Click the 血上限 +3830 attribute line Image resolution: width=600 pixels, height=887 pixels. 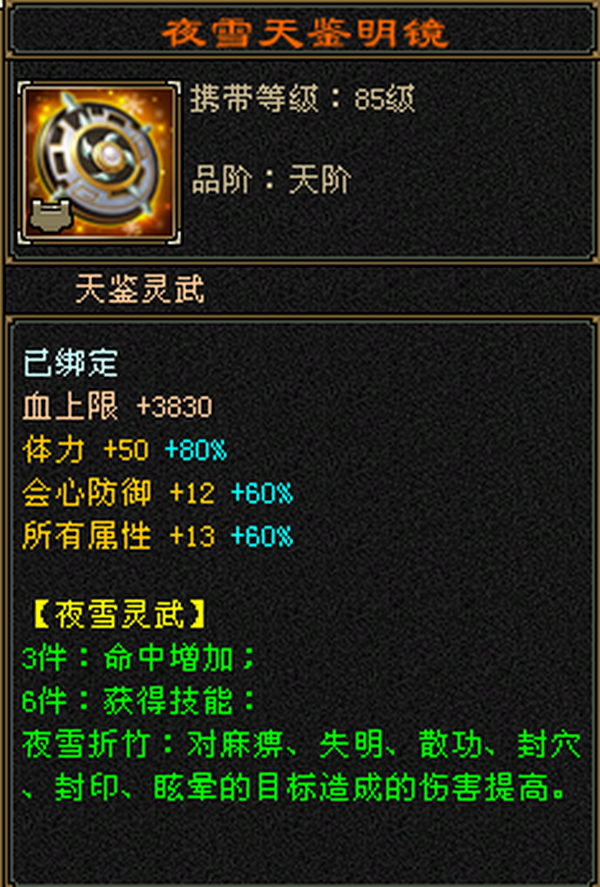(117, 406)
